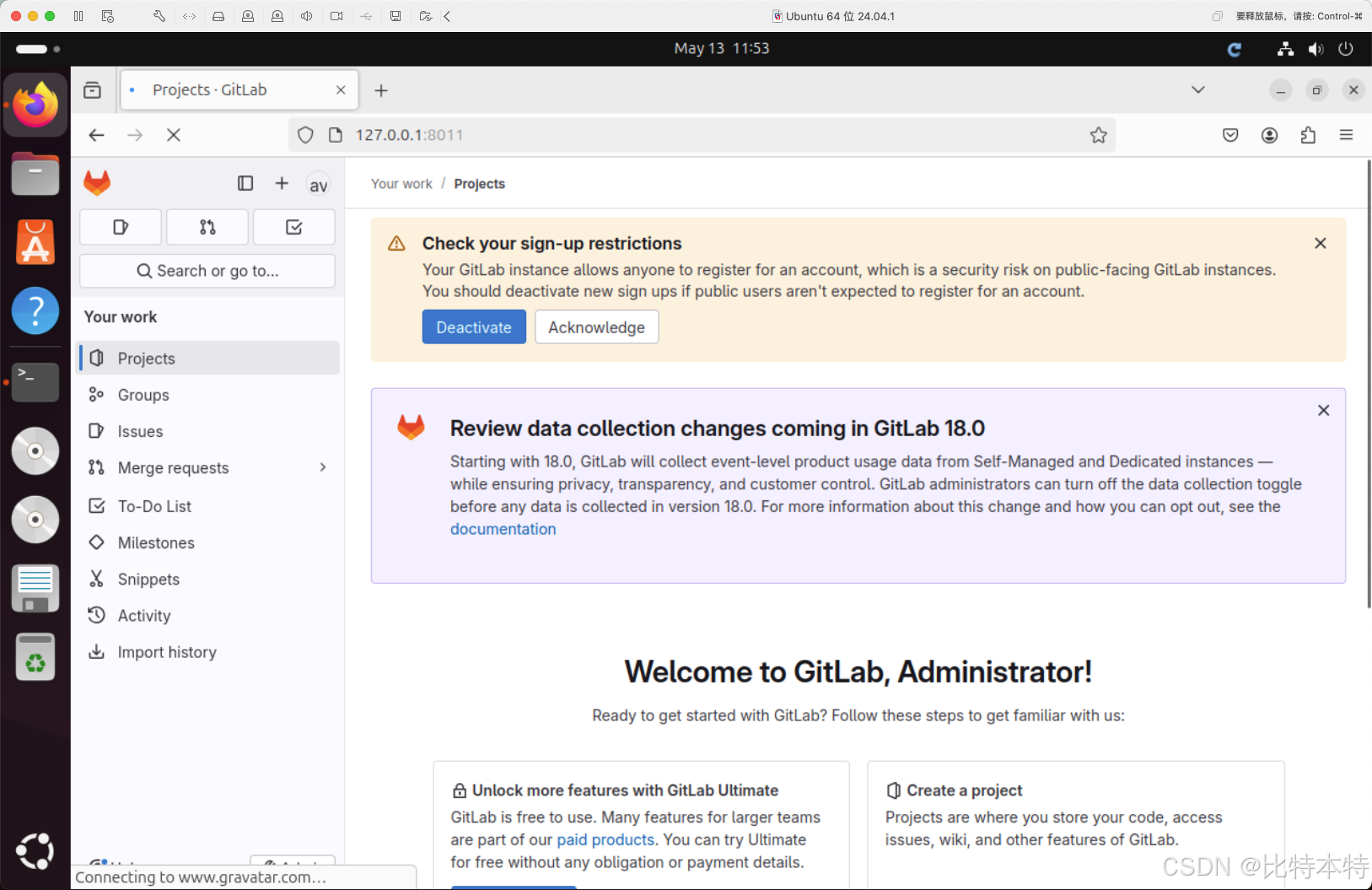Open the Create new plus menu in GitLab
Image resolution: width=1372 pixels, height=890 pixels.
tap(282, 183)
